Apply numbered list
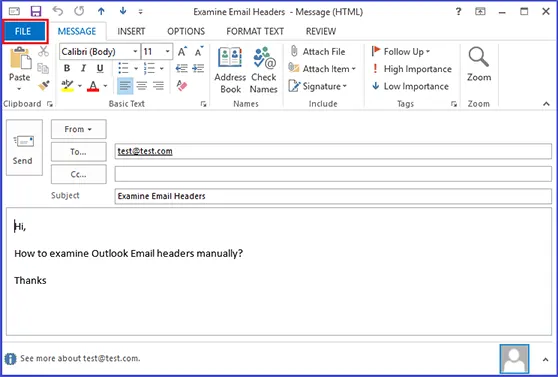Viewport: 558px width, 377px height. point(149,68)
